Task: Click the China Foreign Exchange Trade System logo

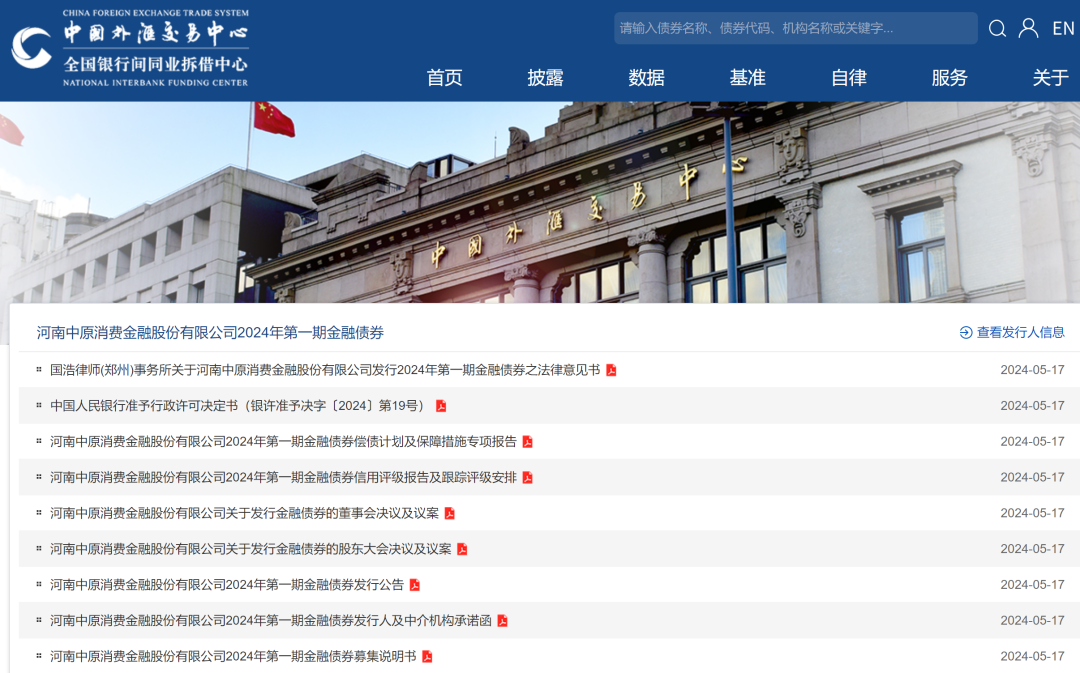Action: click(130, 48)
